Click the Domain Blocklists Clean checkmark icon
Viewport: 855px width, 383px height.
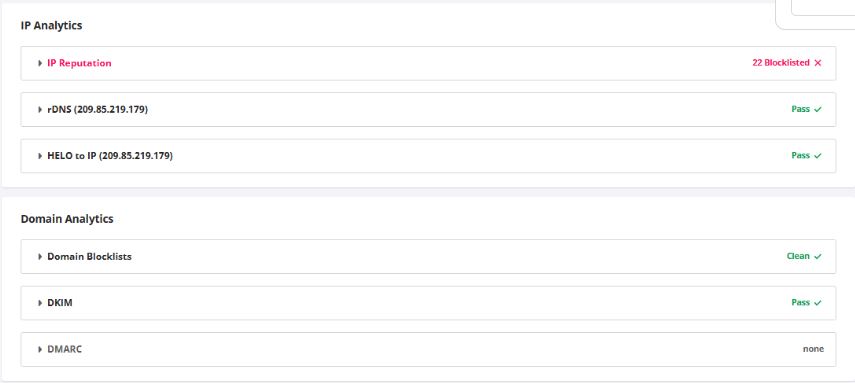[x=817, y=256]
